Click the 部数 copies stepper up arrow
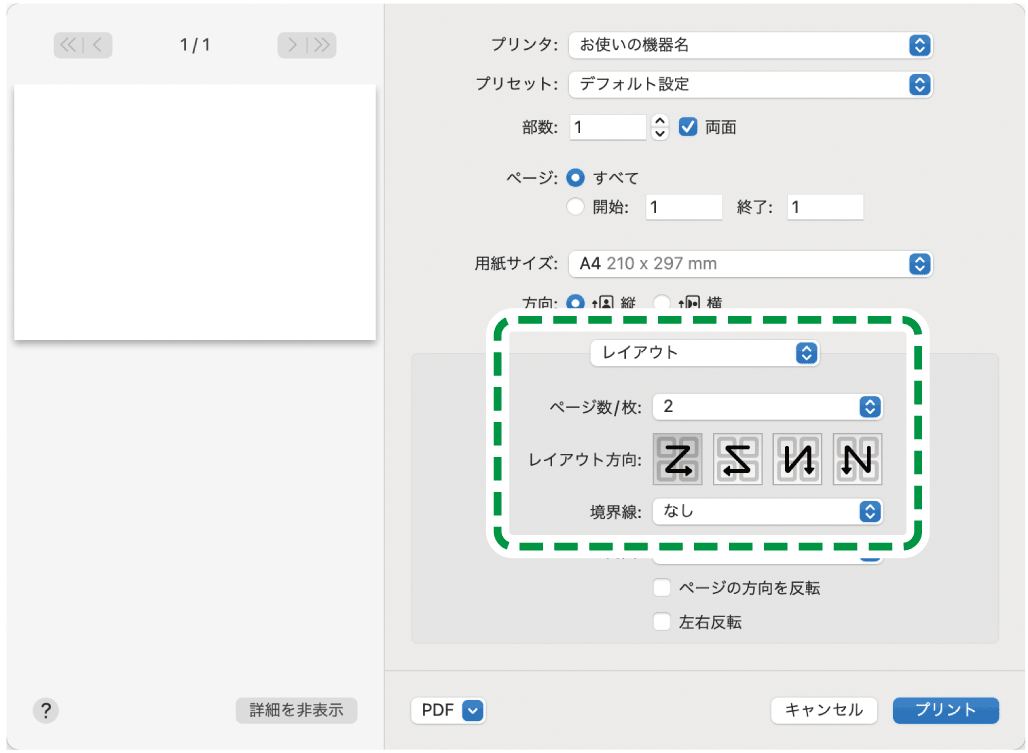 pyautogui.click(x=659, y=122)
